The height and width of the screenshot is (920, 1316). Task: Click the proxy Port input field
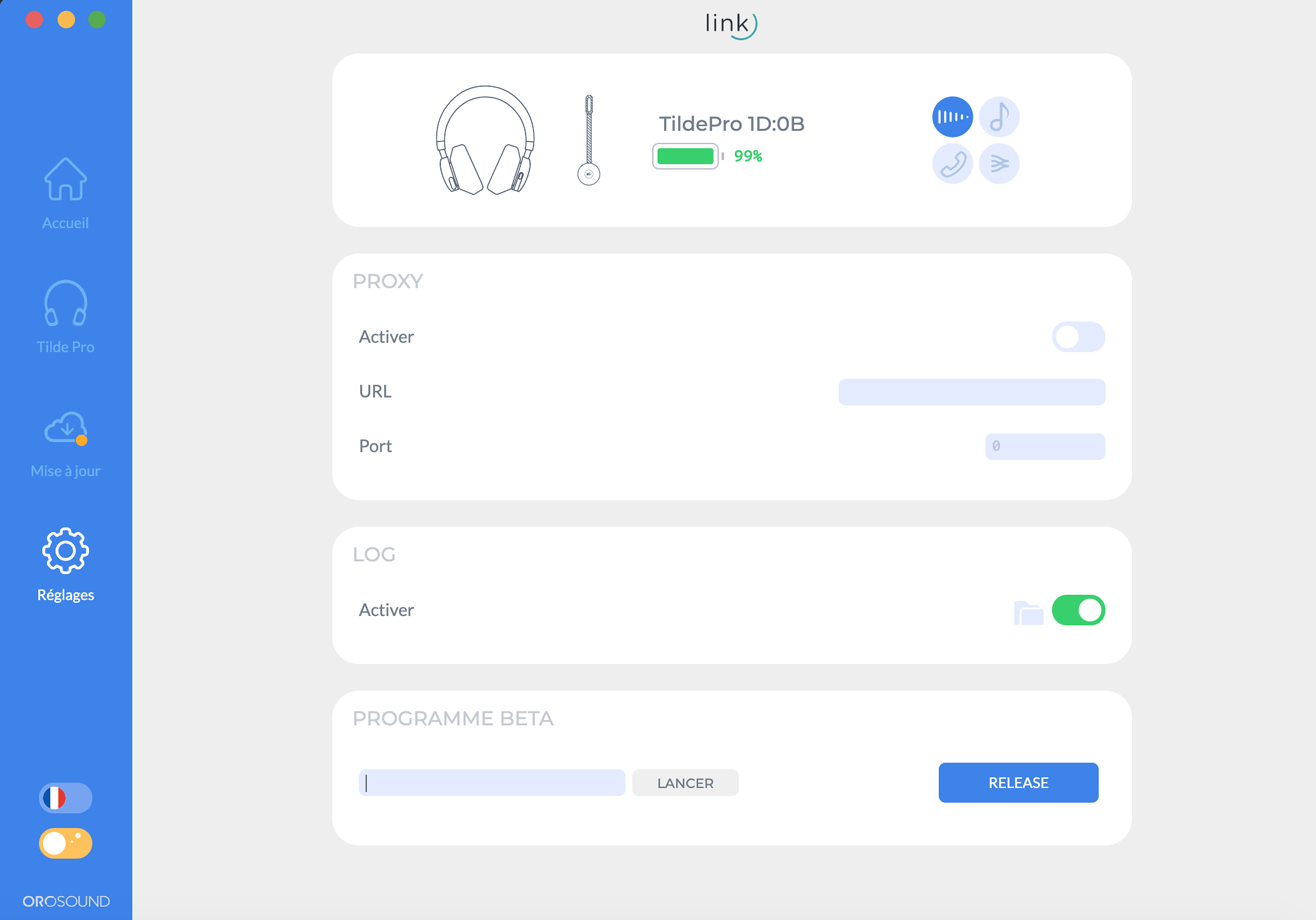(1045, 446)
